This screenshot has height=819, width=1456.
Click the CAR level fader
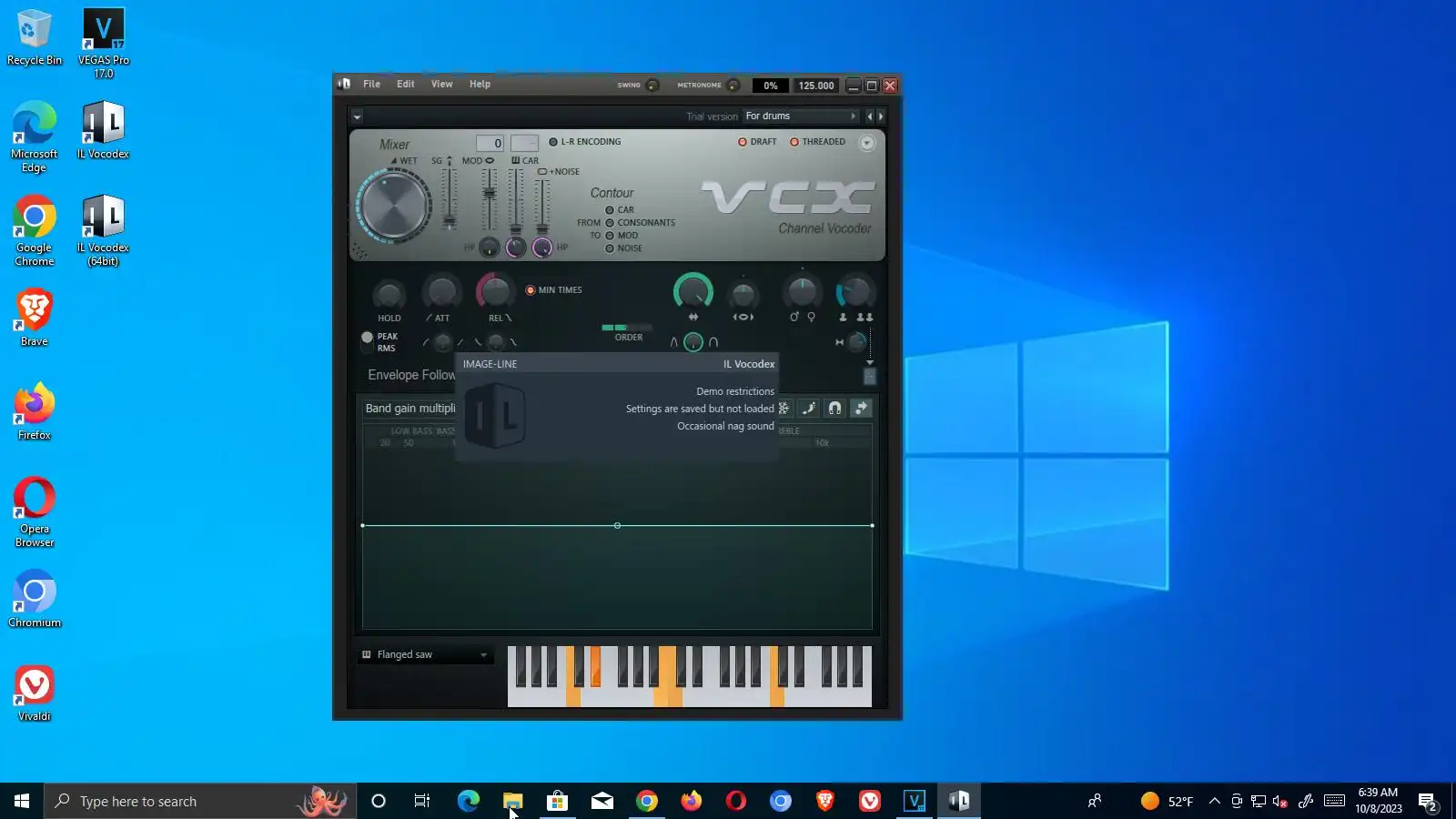pyautogui.click(x=515, y=200)
